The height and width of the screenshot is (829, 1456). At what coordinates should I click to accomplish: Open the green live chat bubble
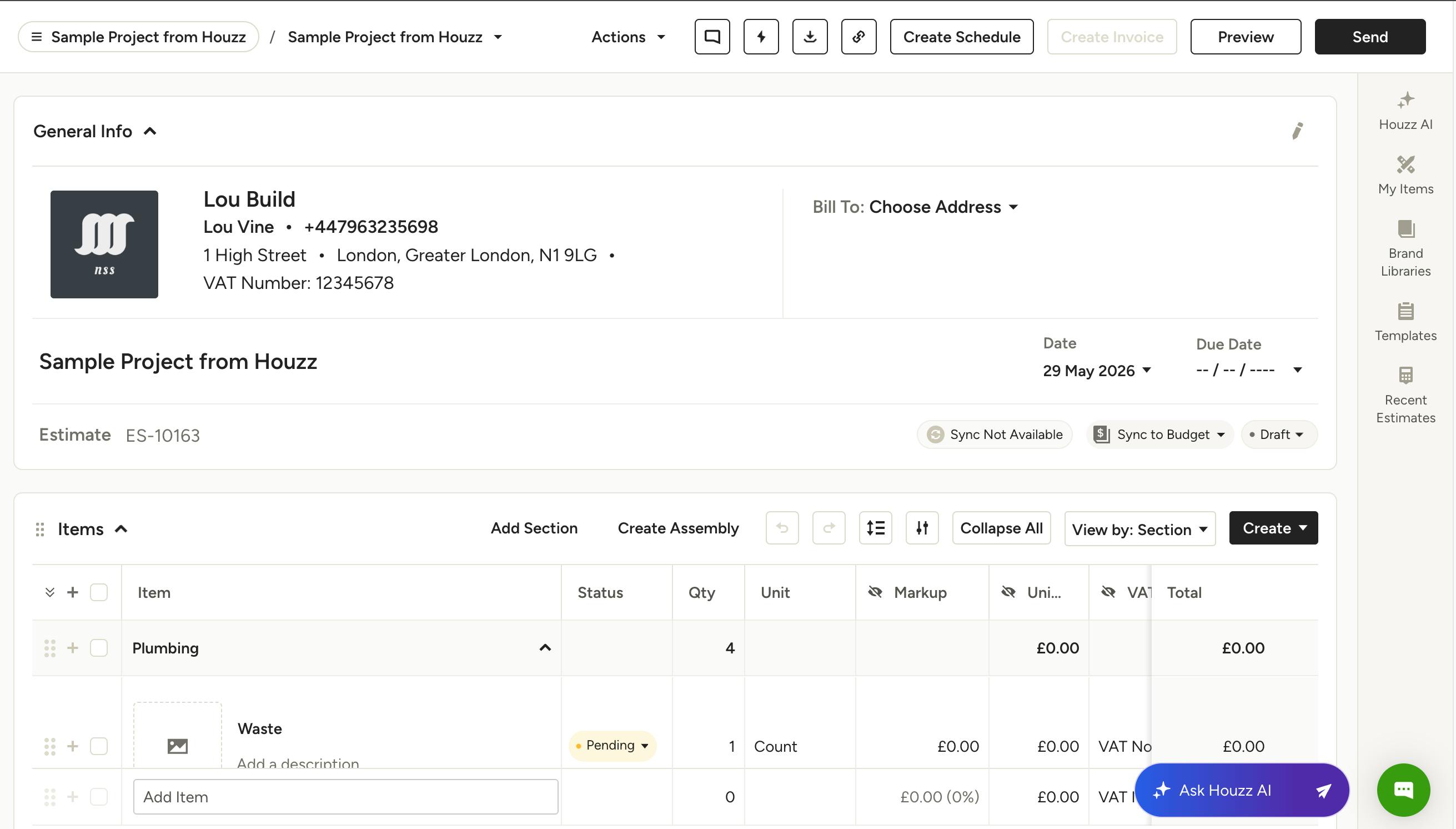1403,790
